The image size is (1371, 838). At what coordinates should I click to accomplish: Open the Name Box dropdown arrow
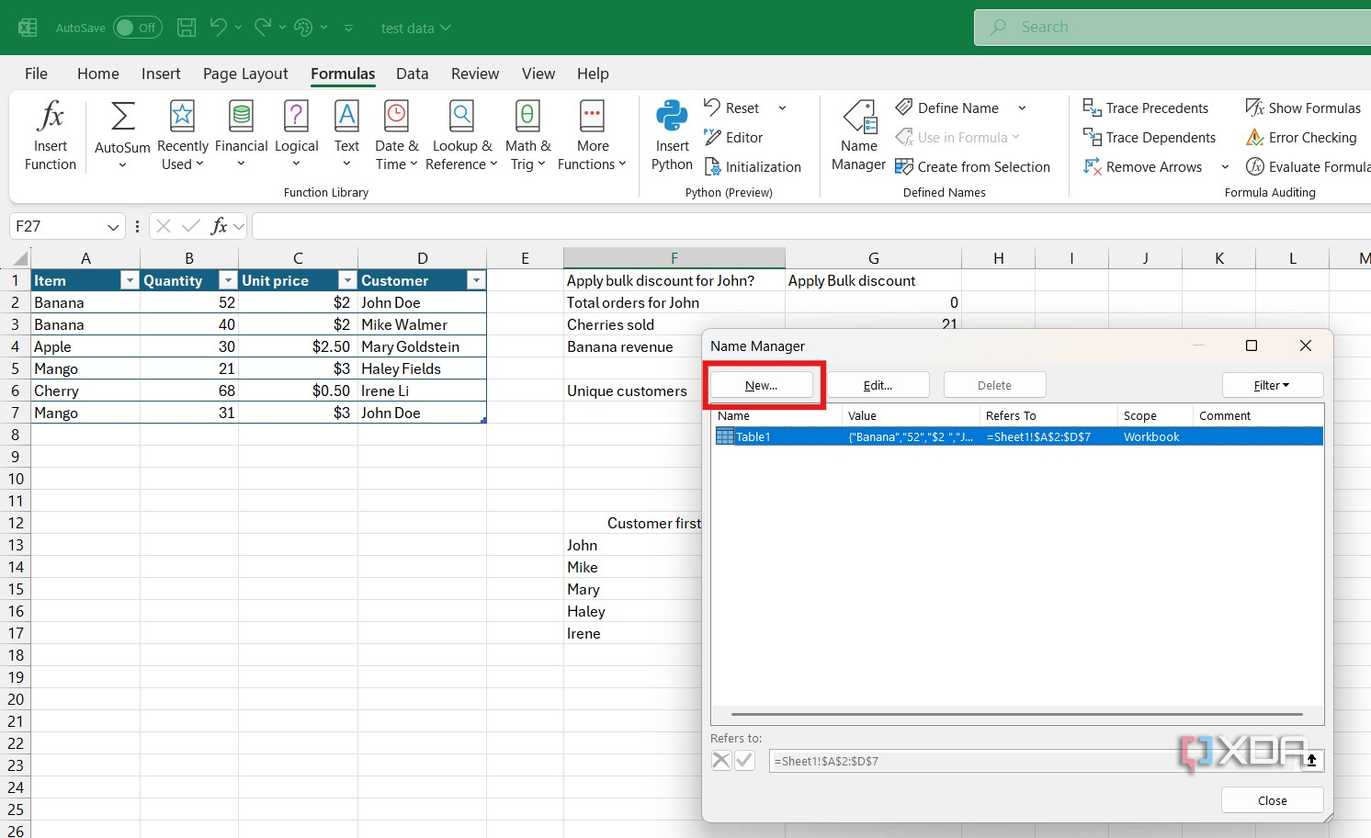[x=112, y=227]
